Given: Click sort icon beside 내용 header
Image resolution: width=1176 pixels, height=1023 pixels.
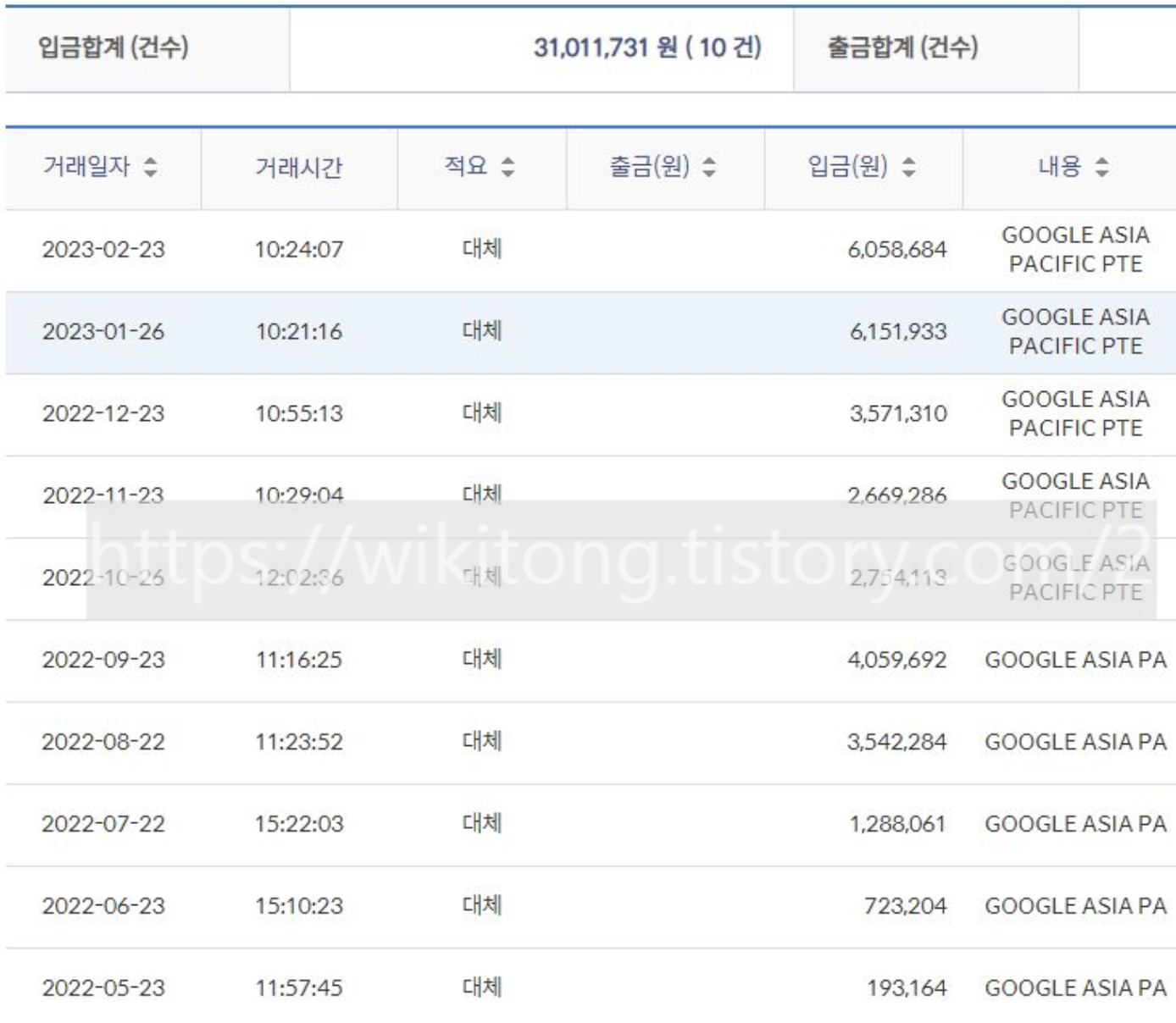Looking at the screenshot, I should 1101,167.
